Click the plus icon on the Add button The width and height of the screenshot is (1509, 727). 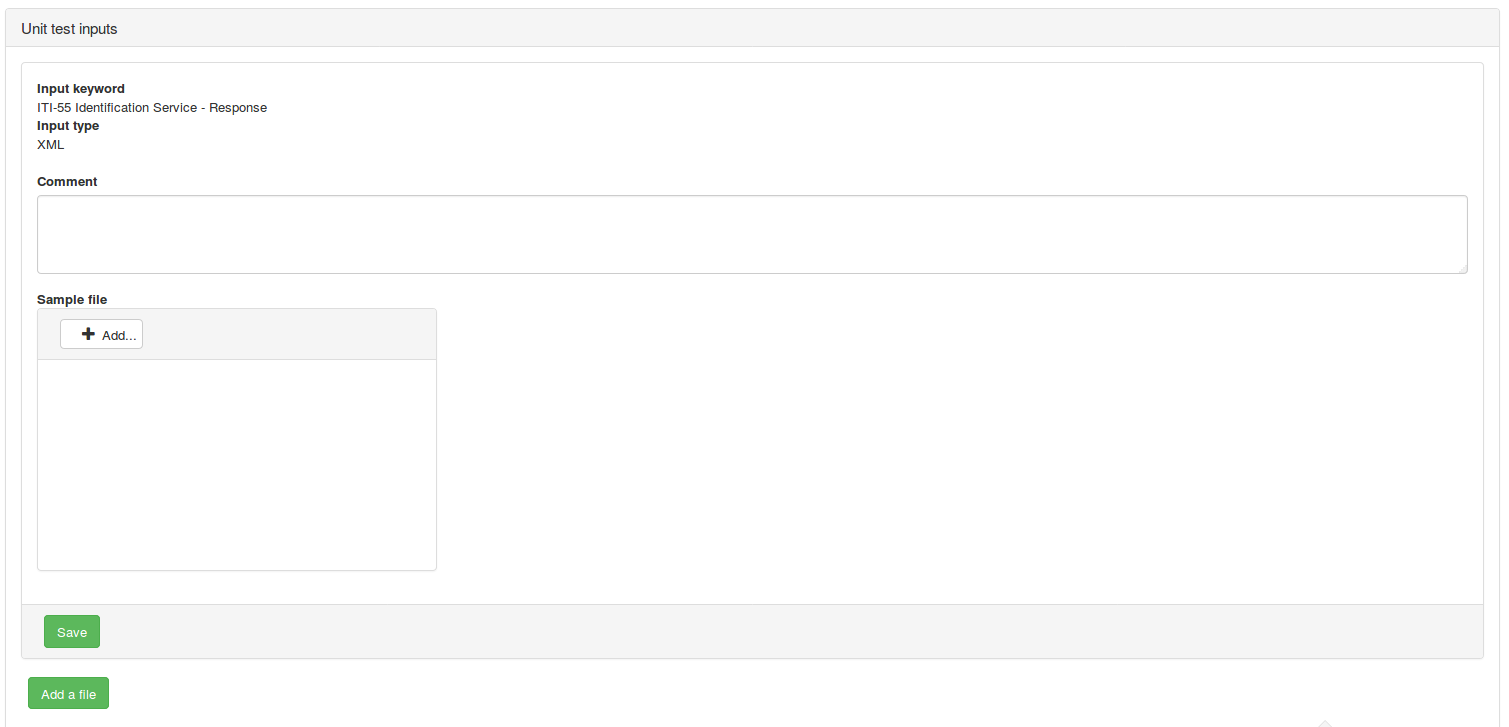click(x=88, y=334)
